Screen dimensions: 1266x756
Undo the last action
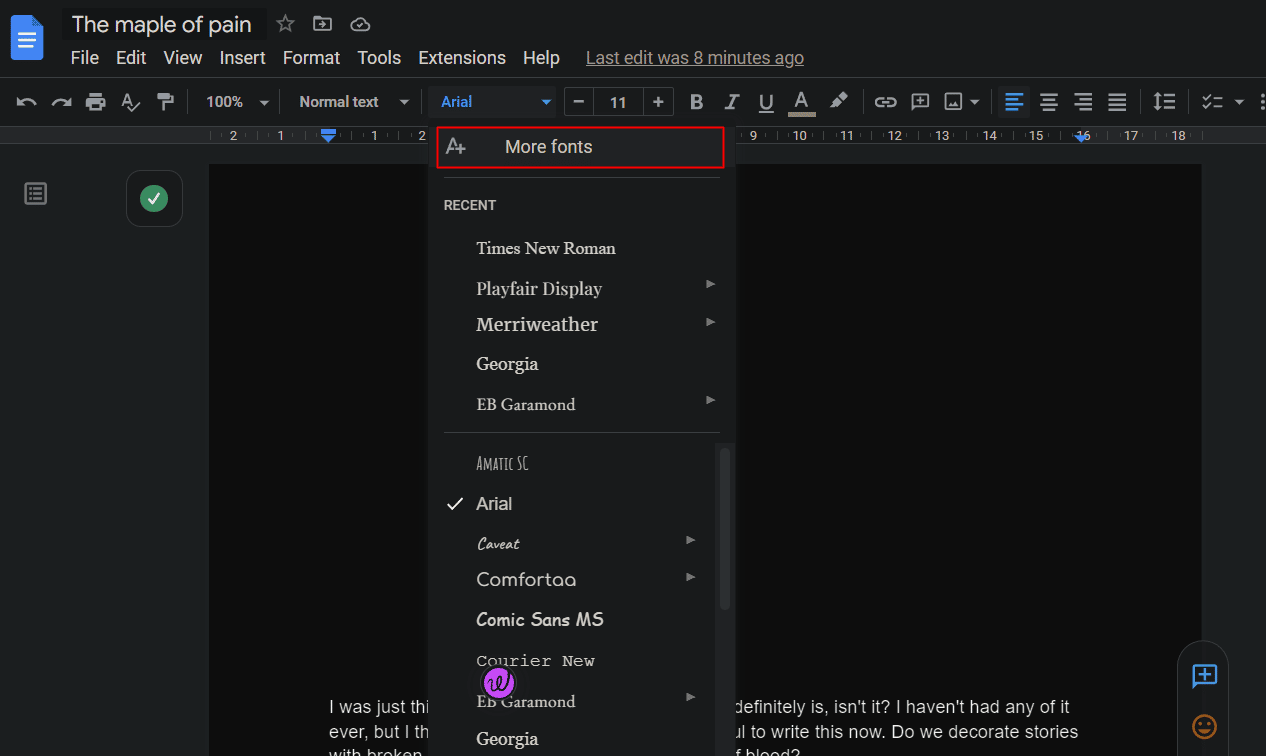pos(27,102)
